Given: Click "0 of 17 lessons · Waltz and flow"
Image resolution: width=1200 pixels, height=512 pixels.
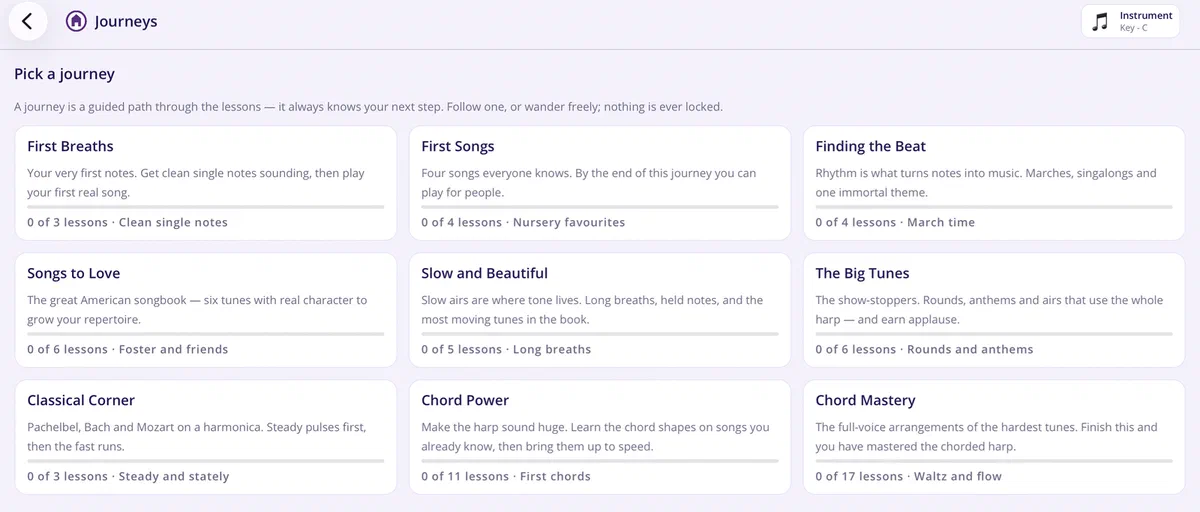Looking at the screenshot, I should pos(908,476).
